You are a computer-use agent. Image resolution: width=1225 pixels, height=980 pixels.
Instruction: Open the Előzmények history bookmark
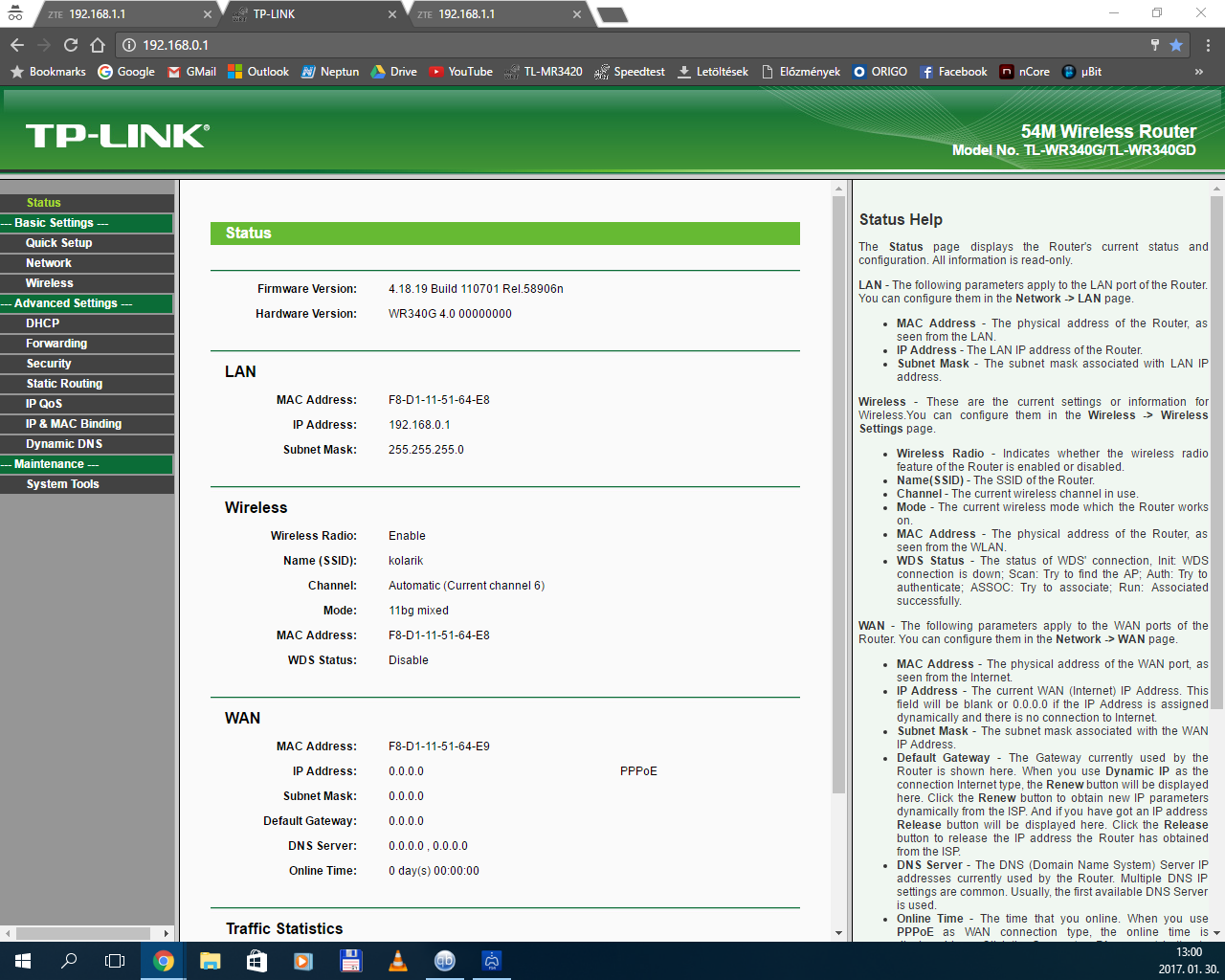(800, 72)
